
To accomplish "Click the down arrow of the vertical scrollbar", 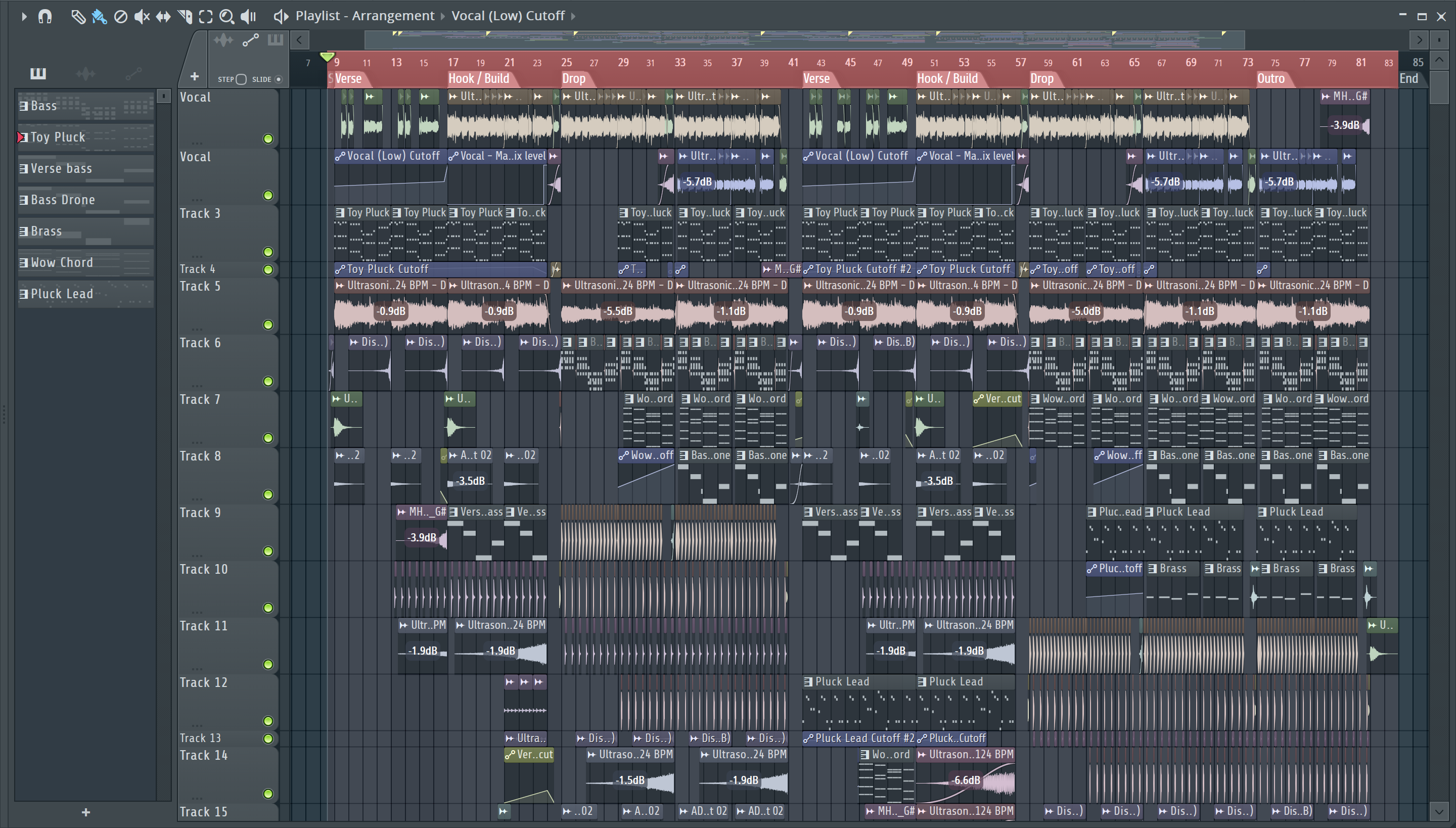I will [1439, 811].
